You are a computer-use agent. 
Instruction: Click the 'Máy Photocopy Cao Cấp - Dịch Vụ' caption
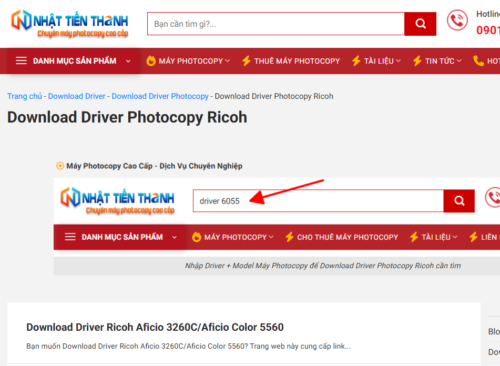(154, 166)
